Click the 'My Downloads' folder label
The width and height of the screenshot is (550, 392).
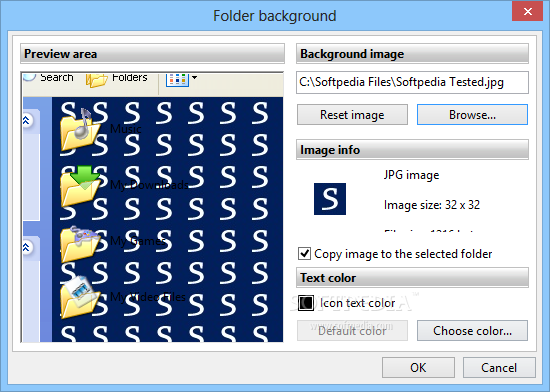(149, 185)
